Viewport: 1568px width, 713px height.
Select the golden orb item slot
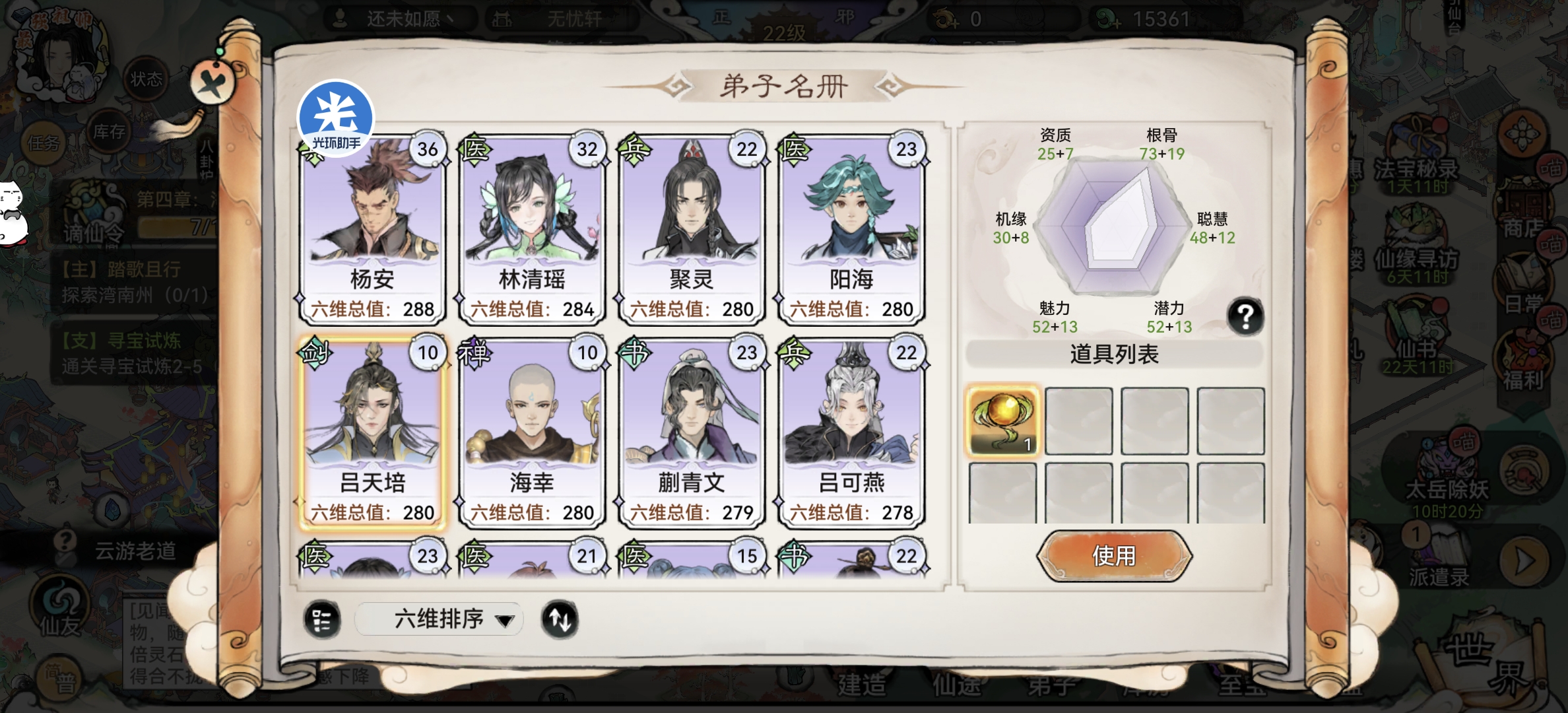coord(1002,421)
